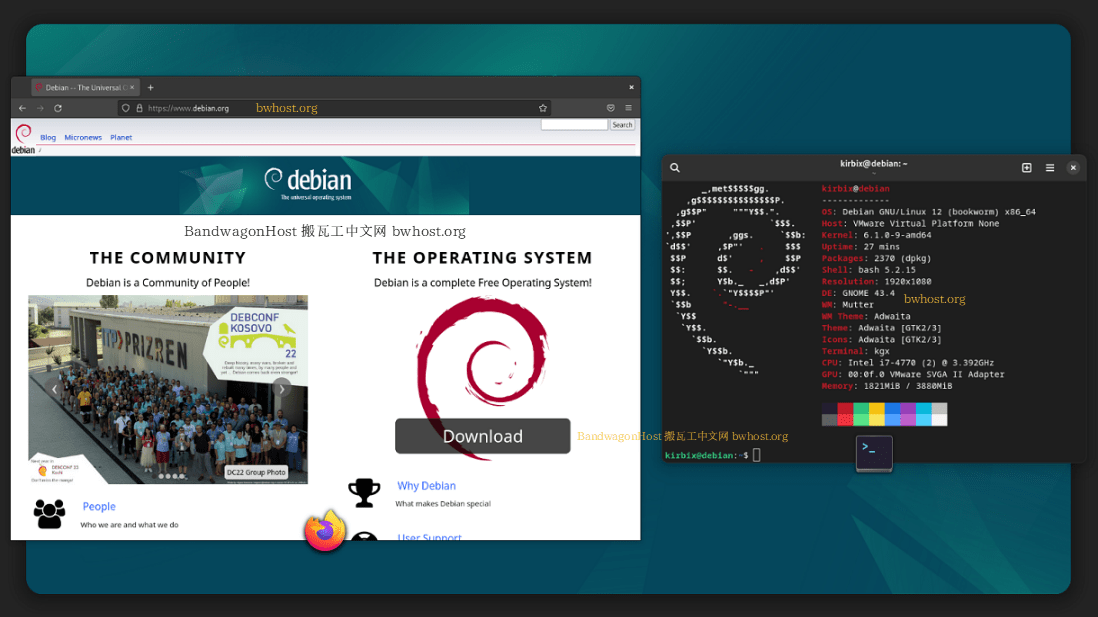Click the 'DC22 Group Photo' caption
The image size is (1098, 617).
[256, 473]
